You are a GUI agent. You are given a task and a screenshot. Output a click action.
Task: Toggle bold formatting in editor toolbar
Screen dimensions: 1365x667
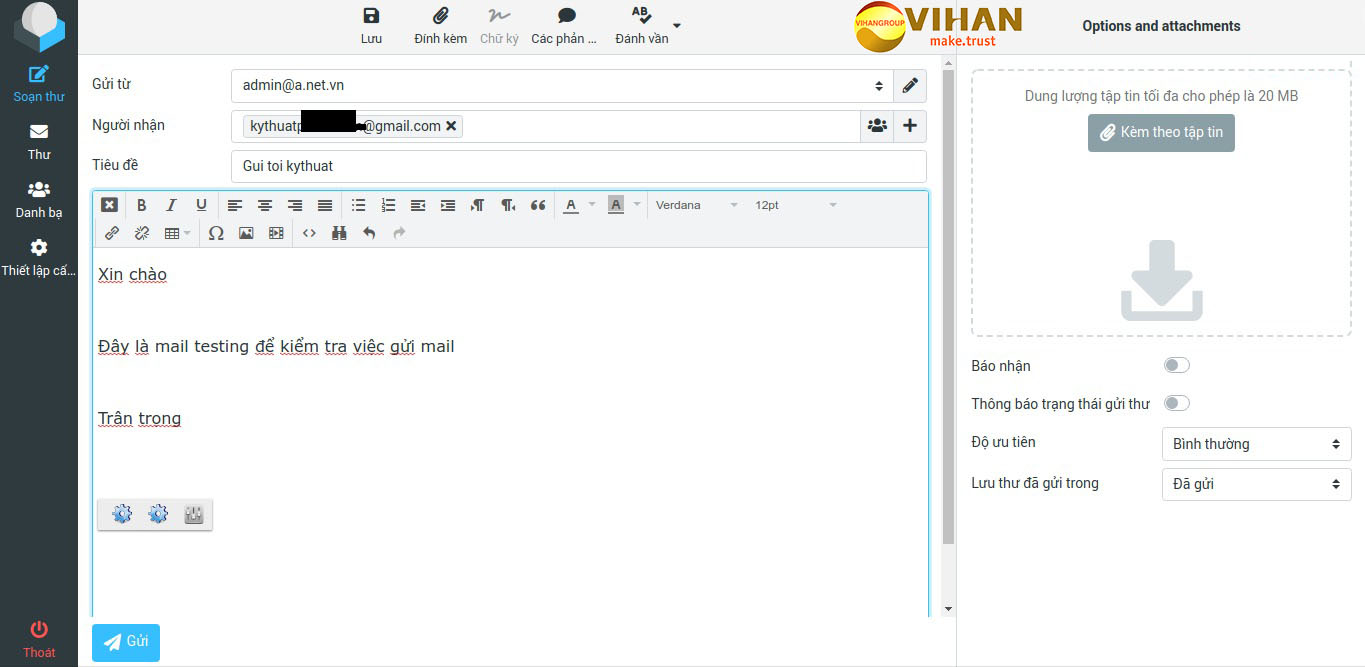coord(141,205)
